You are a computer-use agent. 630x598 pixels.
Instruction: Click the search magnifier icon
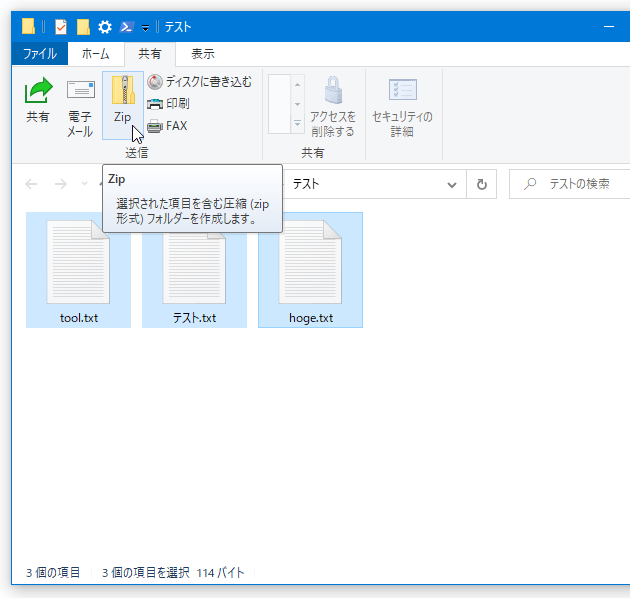pos(530,184)
